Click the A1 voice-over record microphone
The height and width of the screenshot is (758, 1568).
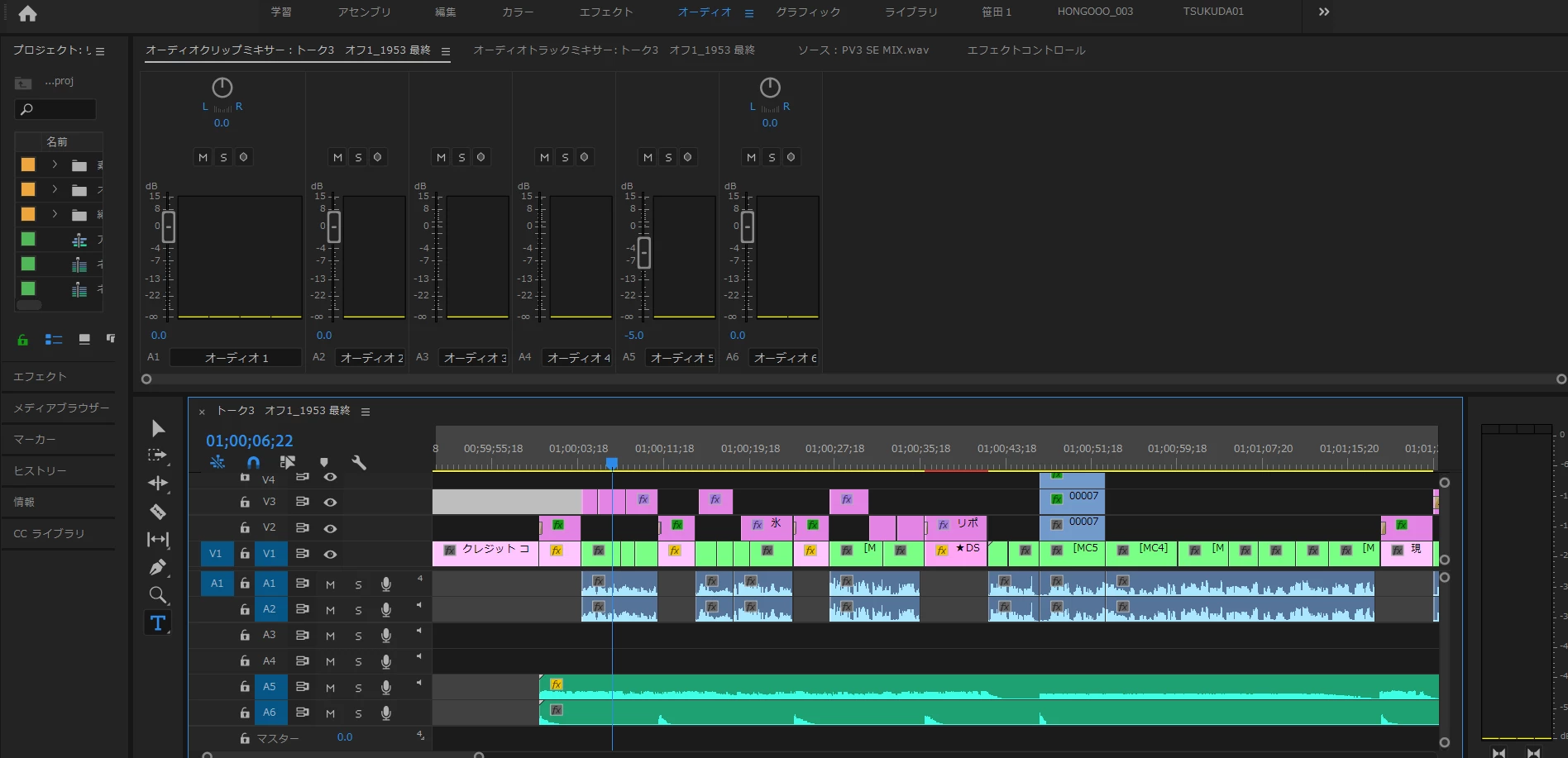coord(385,584)
